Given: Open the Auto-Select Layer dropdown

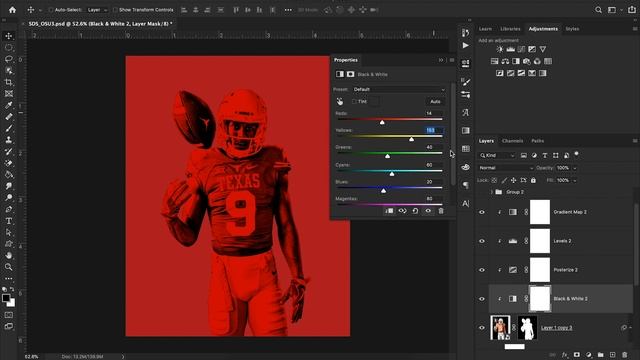Looking at the screenshot, I should (97, 10).
